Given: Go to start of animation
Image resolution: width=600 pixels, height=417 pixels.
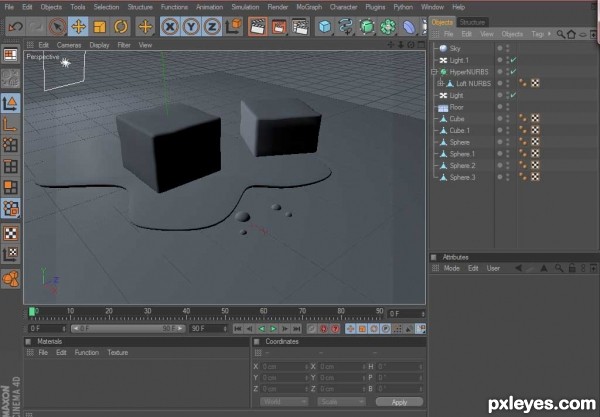Looking at the screenshot, I should click(x=238, y=329).
